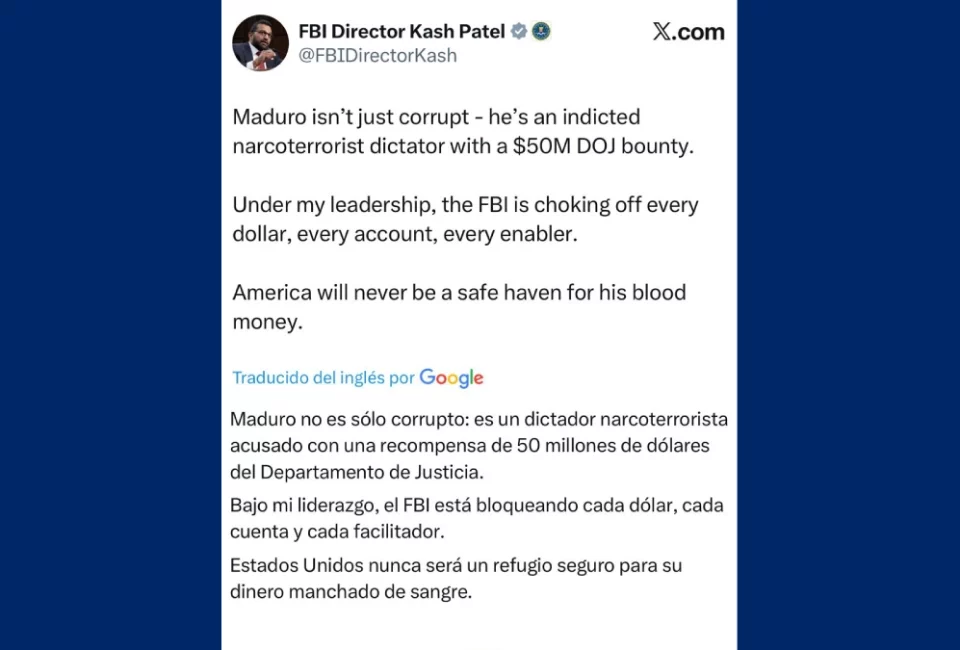Click the tweet author's profile avatar
Image resolution: width=960 pixels, height=650 pixels.
(260, 43)
